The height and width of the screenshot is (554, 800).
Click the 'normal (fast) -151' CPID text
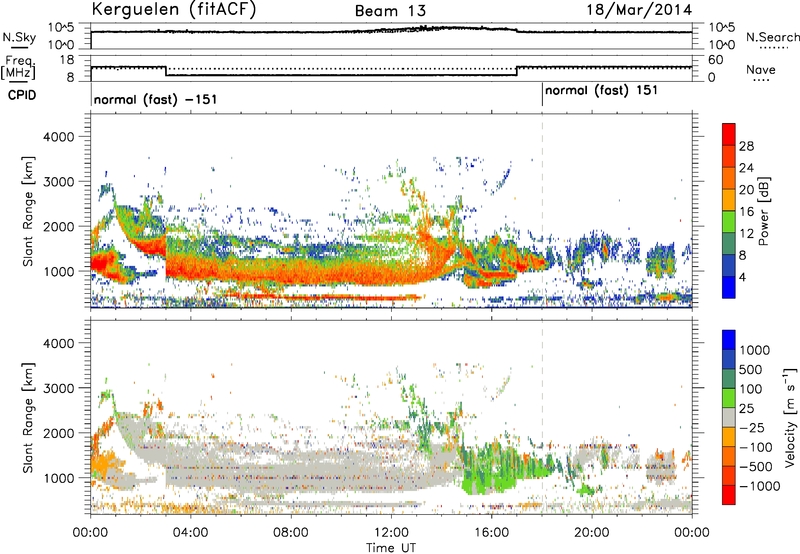[156, 99]
